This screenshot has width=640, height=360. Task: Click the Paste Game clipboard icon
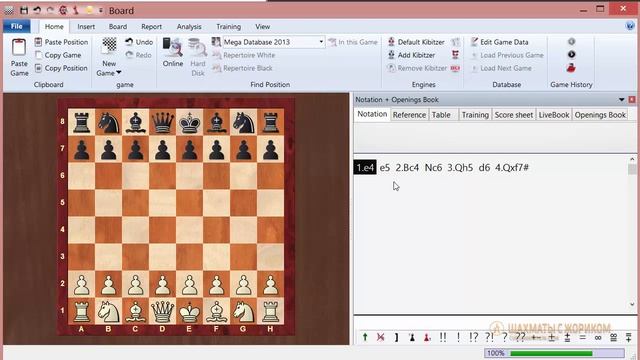pos(19,48)
